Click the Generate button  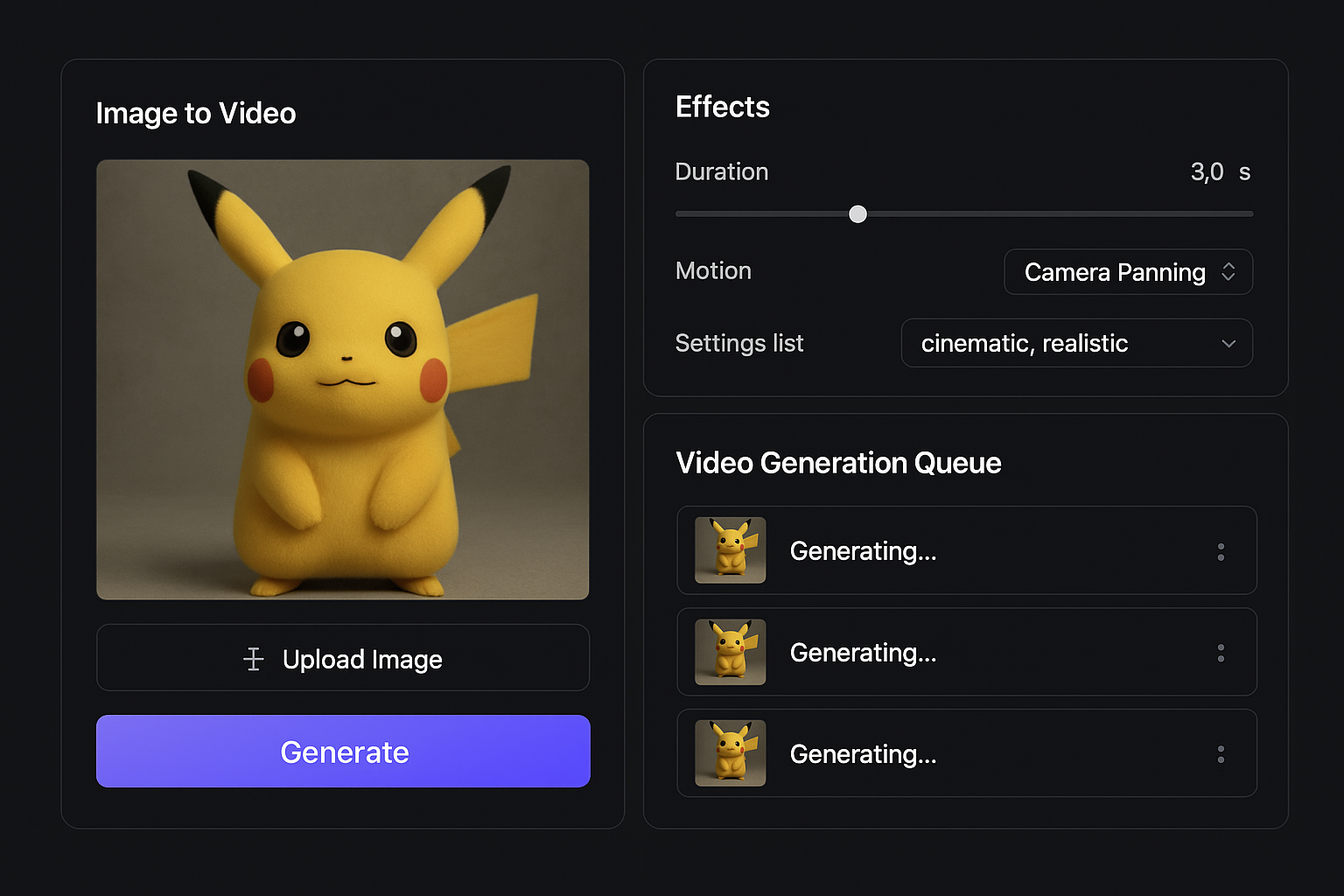point(343,752)
